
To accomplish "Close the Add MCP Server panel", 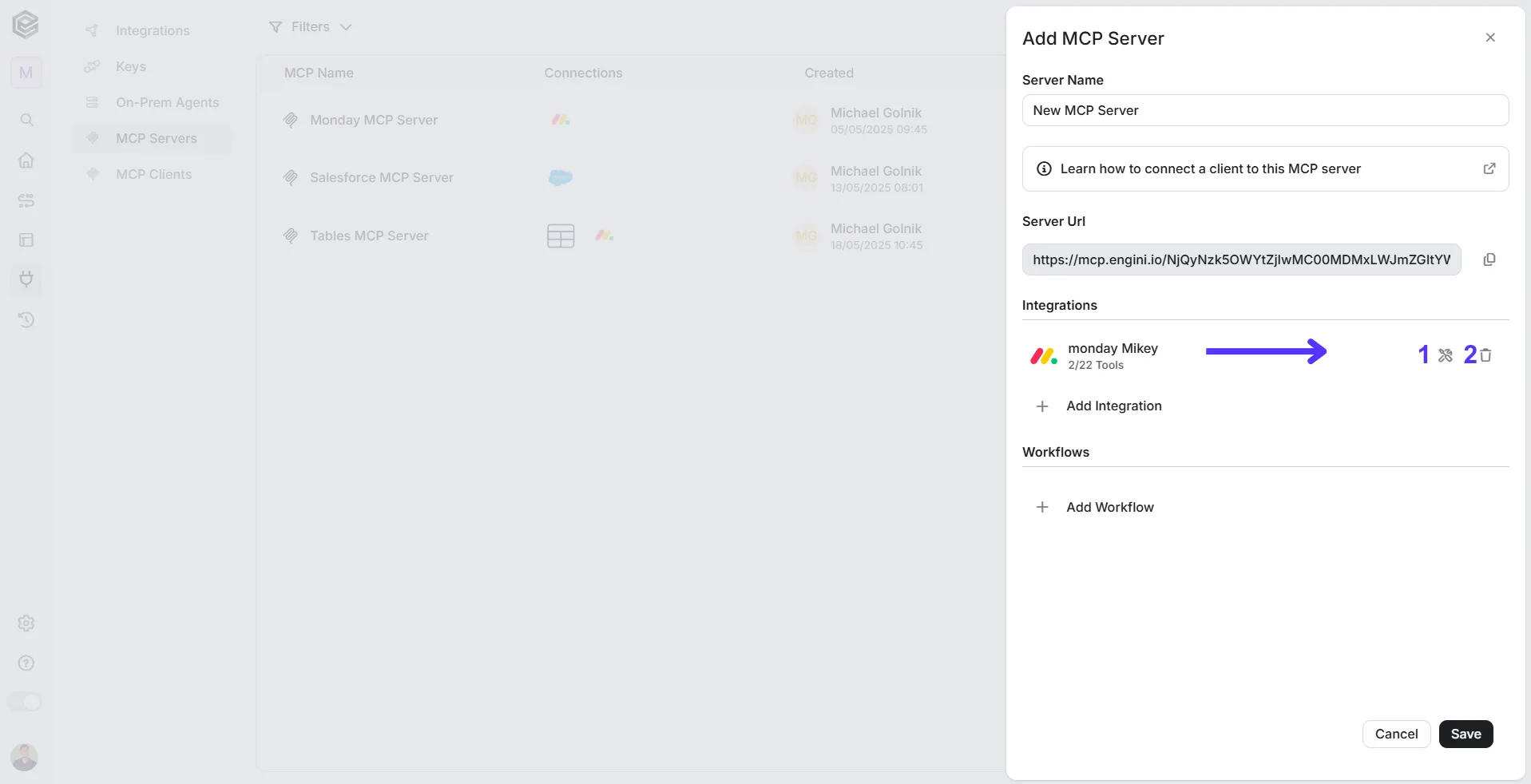I will (1490, 38).
